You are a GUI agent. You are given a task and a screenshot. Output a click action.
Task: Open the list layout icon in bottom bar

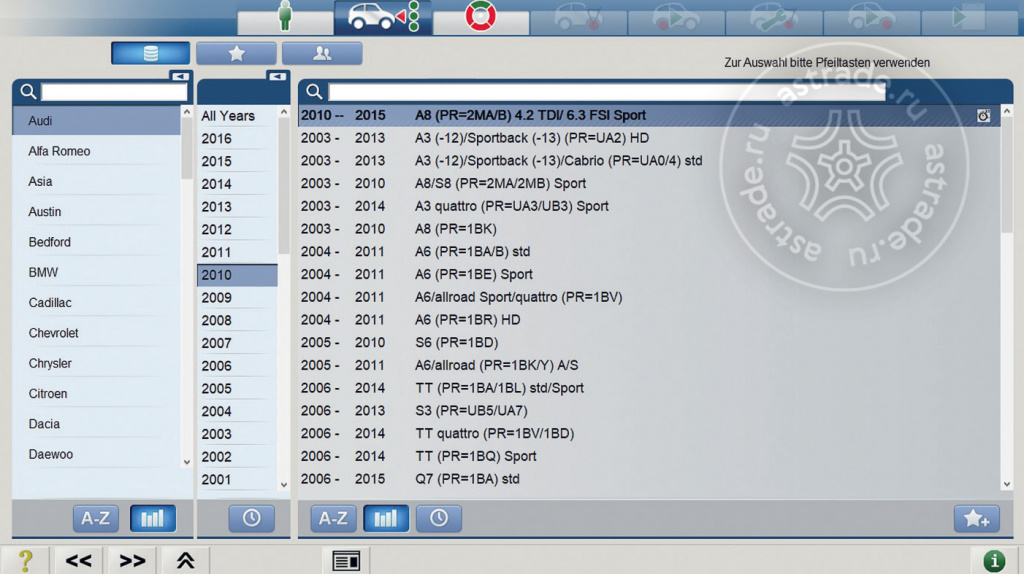tap(346, 561)
